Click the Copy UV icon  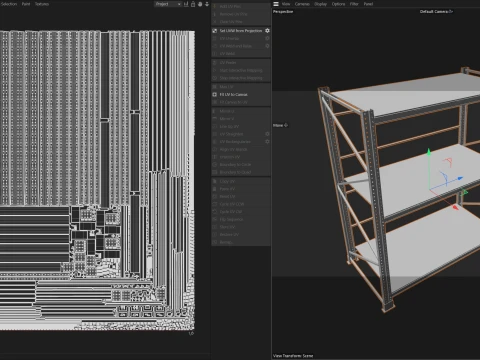tap(215, 181)
